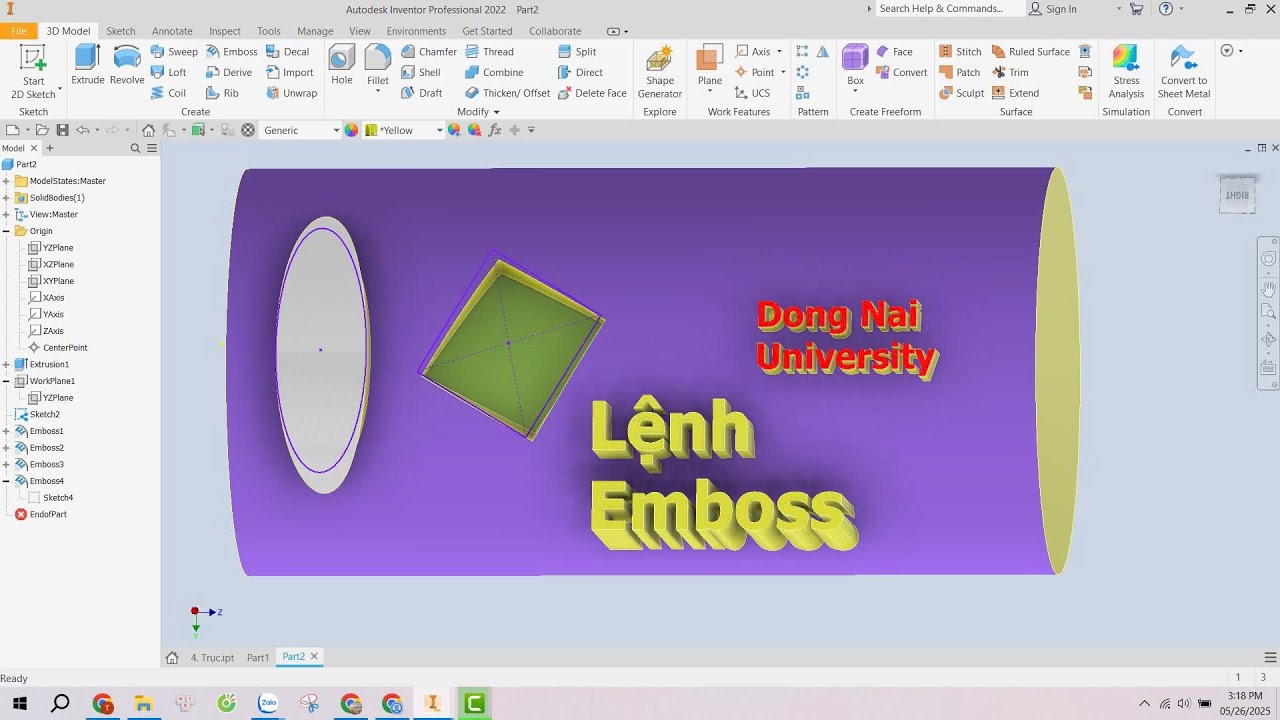The height and width of the screenshot is (720, 1280).
Task: Switch to the Part1 document tab
Action: tap(258, 658)
